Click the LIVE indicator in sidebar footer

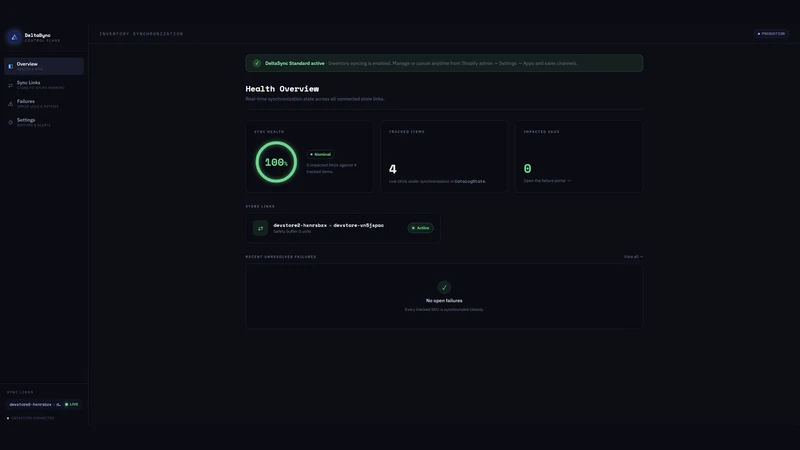click(71, 405)
